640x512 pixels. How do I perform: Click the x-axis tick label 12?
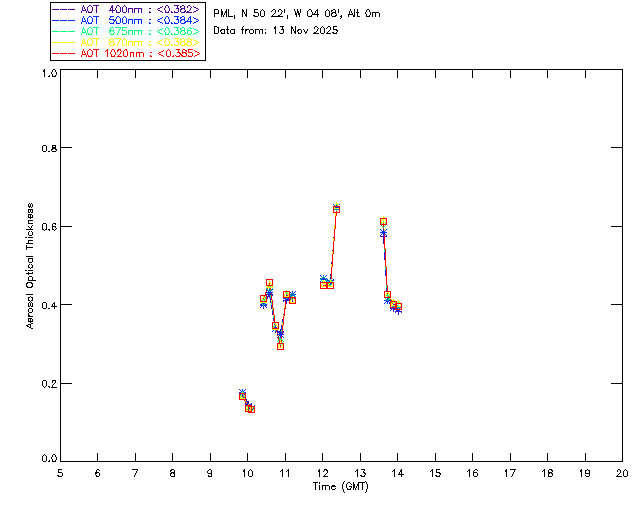click(x=322, y=473)
